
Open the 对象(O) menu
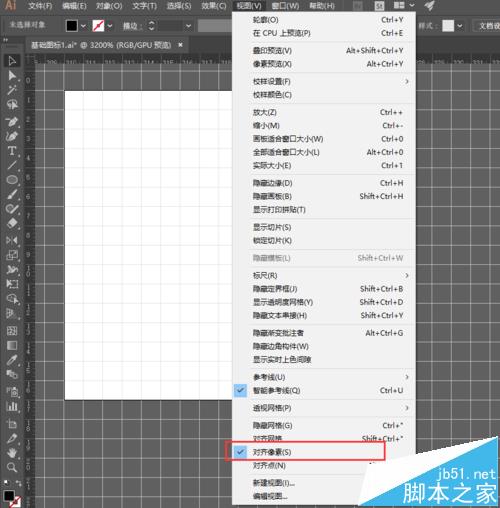point(109,6)
